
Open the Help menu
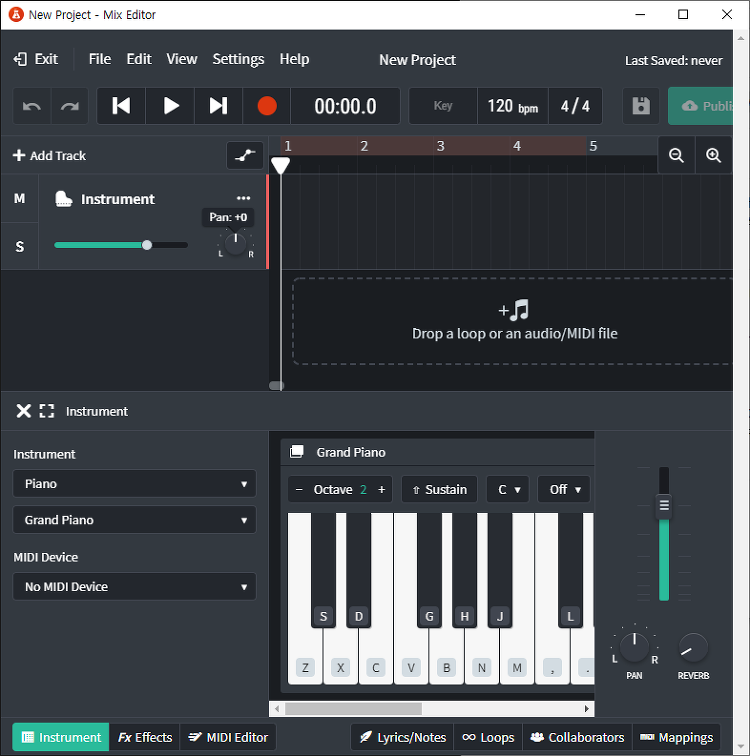click(x=294, y=59)
